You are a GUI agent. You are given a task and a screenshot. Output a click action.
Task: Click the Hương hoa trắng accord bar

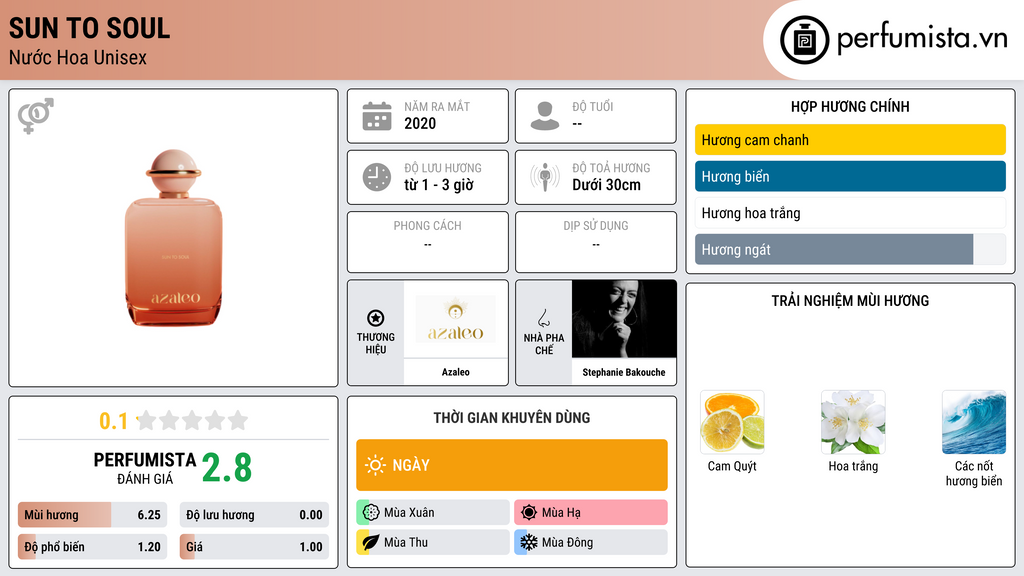click(850, 213)
